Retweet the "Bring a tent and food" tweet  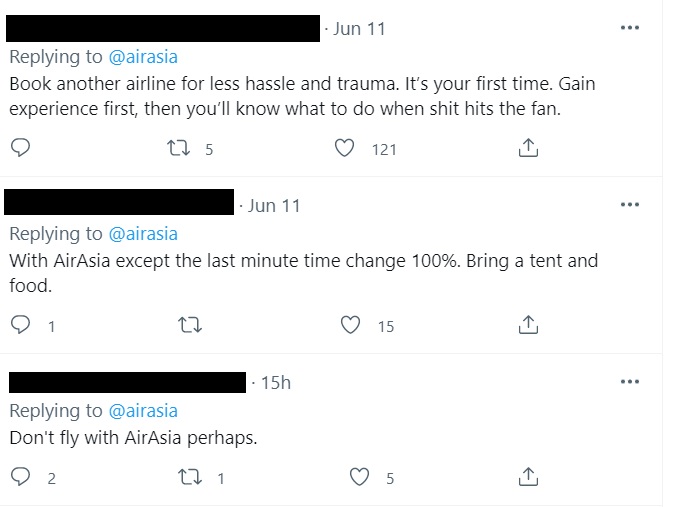click(x=186, y=325)
